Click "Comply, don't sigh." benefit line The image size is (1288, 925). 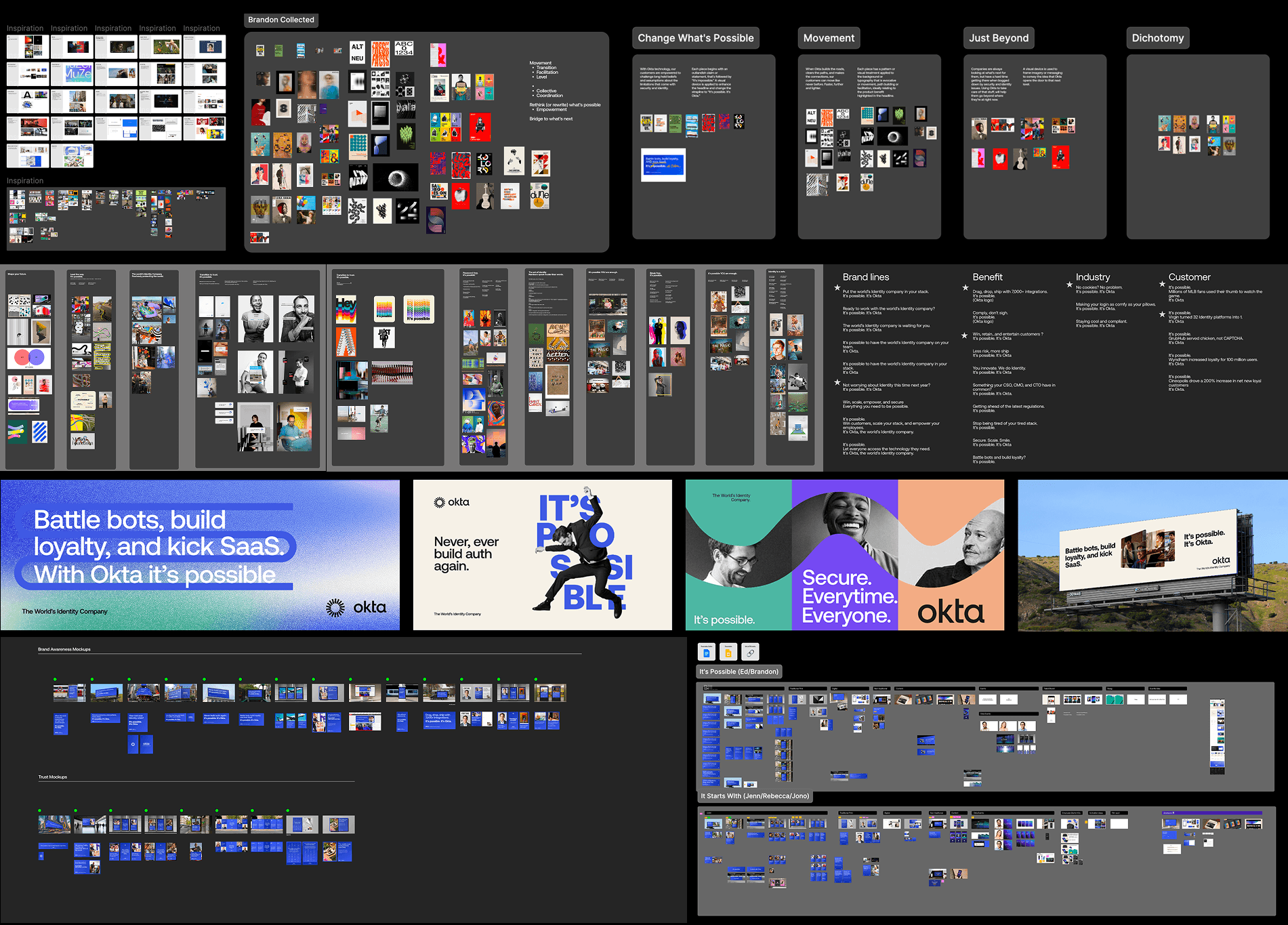click(990, 313)
